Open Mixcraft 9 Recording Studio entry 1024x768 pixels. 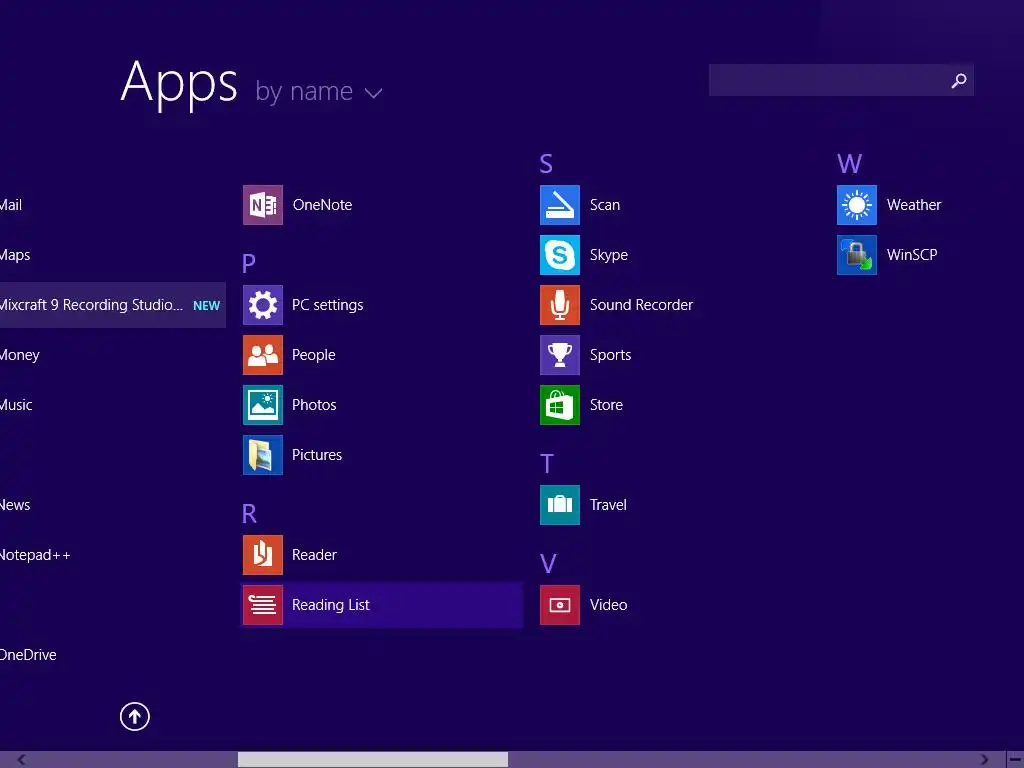click(x=112, y=305)
